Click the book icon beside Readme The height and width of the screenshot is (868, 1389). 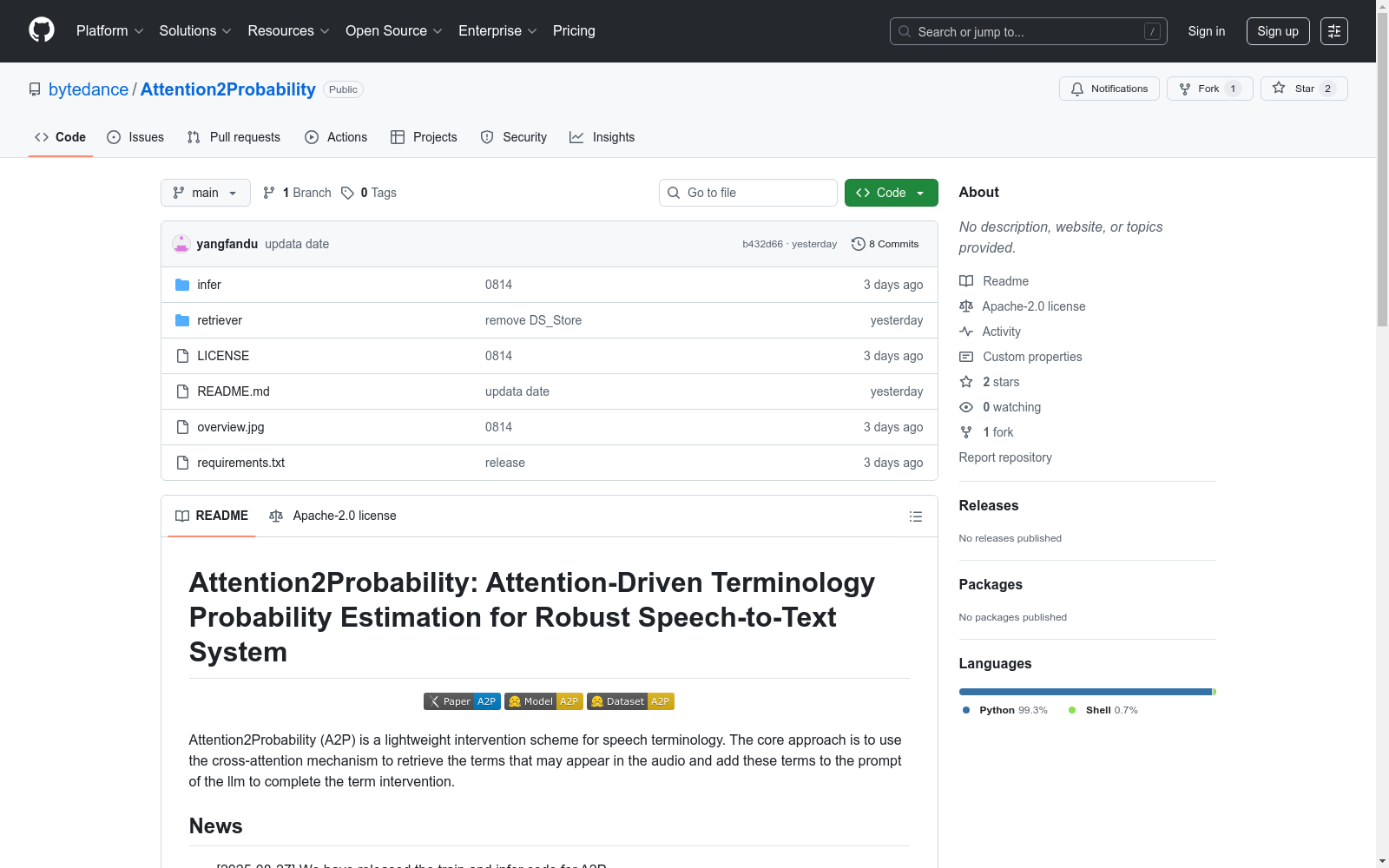tap(966, 281)
